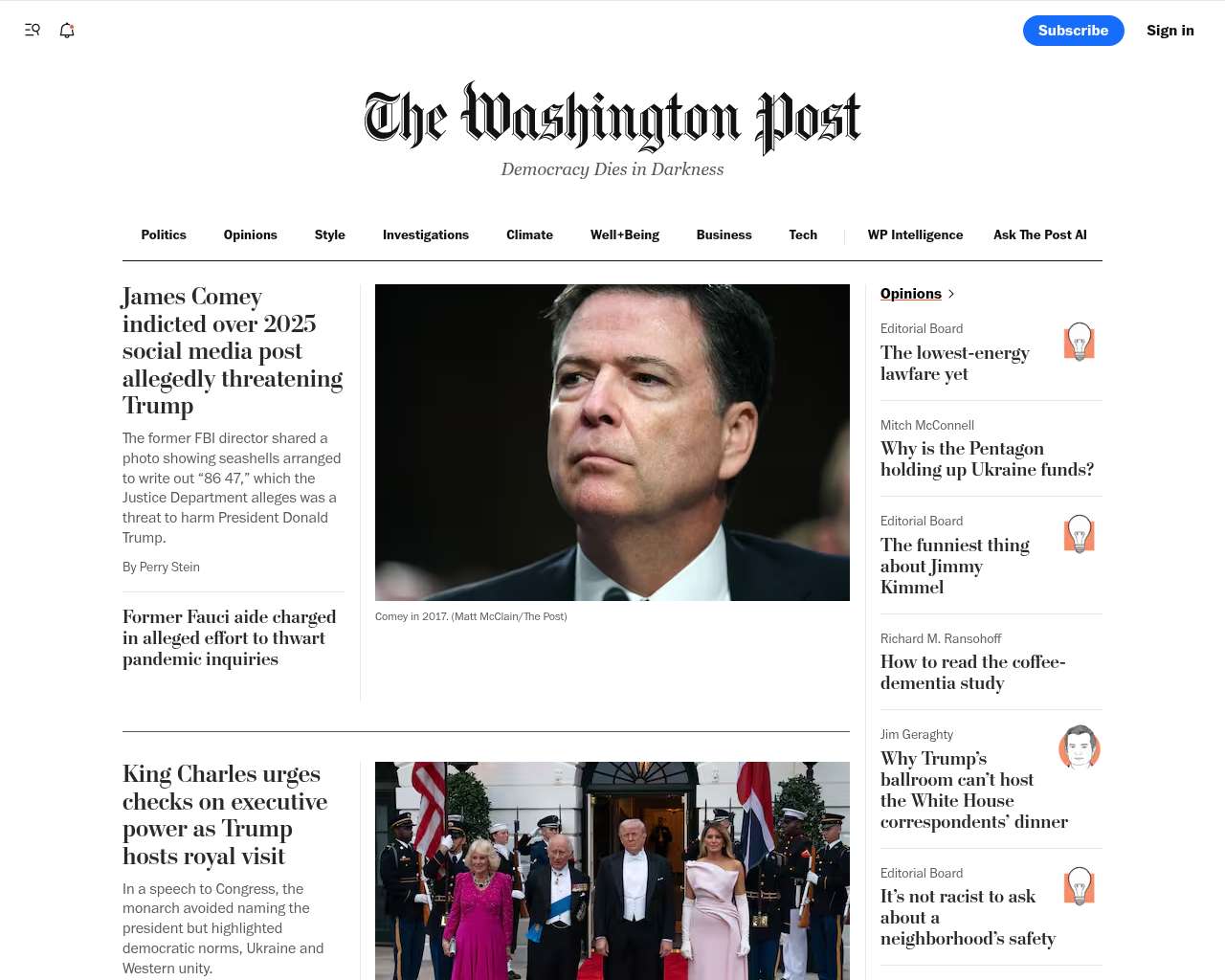Screen dimensions: 1225x980
Task: Click the blue Subscribe button
Action: [x=1074, y=31]
